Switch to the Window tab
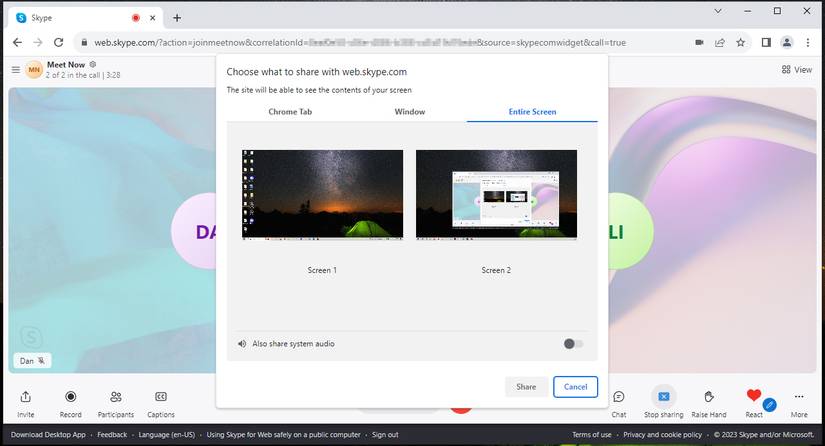The height and width of the screenshot is (446, 825). click(x=410, y=112)
